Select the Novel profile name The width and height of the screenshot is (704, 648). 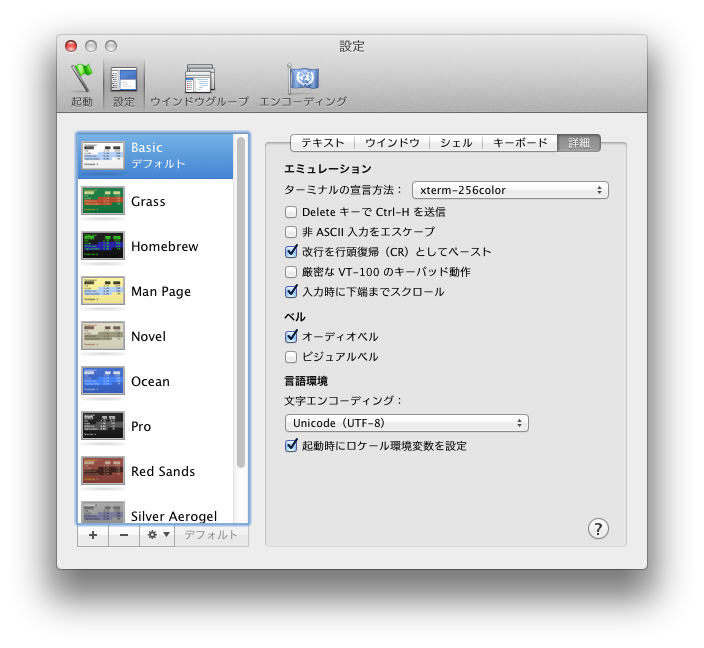(148, 336)
